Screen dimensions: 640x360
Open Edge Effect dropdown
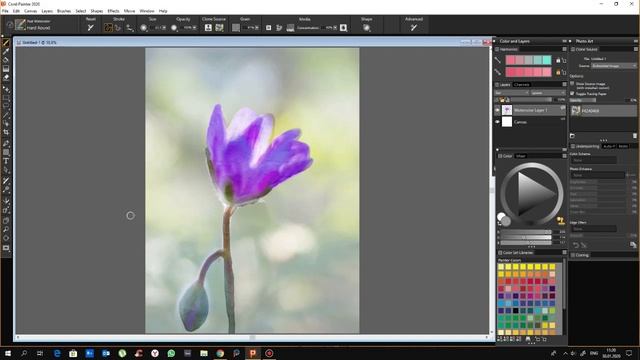(x=593, y=229)
